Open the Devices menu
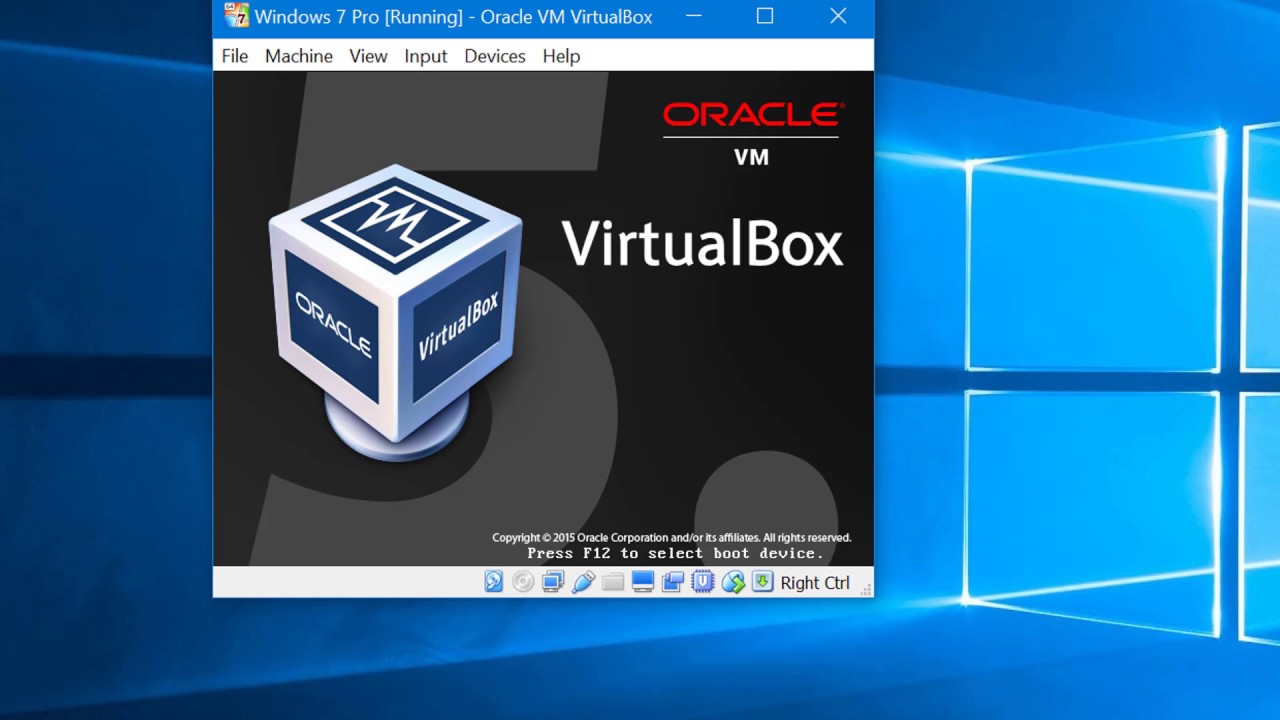The height and width of the screenshot is (720, 1280). coord(495,56)
